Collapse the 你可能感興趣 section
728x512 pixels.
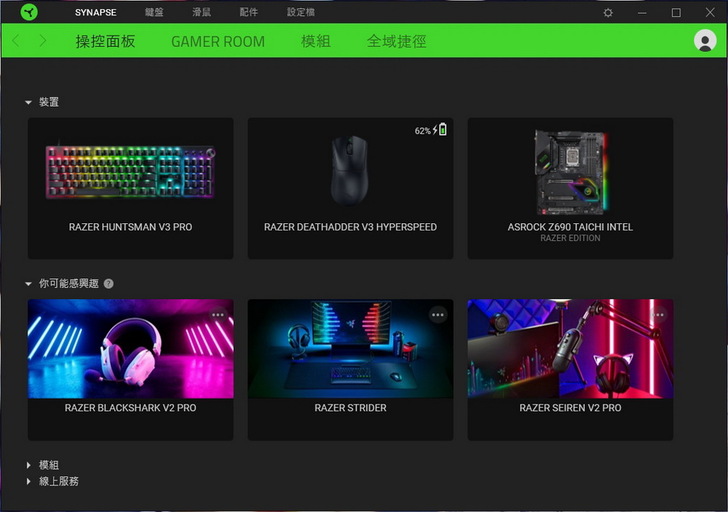29,284
